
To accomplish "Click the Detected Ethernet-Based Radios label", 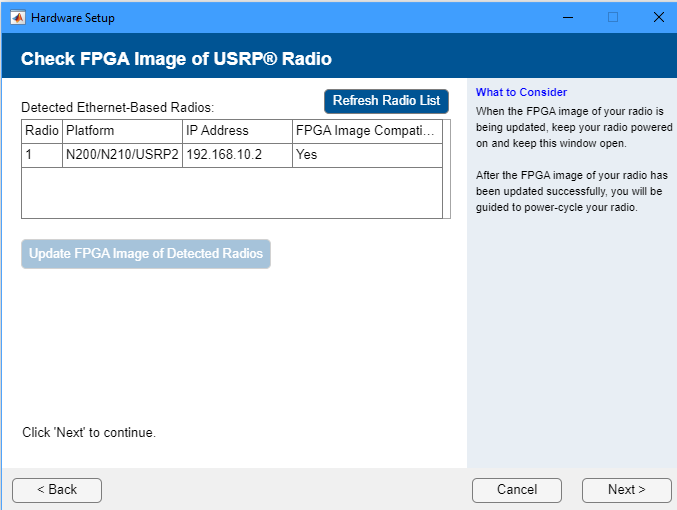I will click(118, 106).
